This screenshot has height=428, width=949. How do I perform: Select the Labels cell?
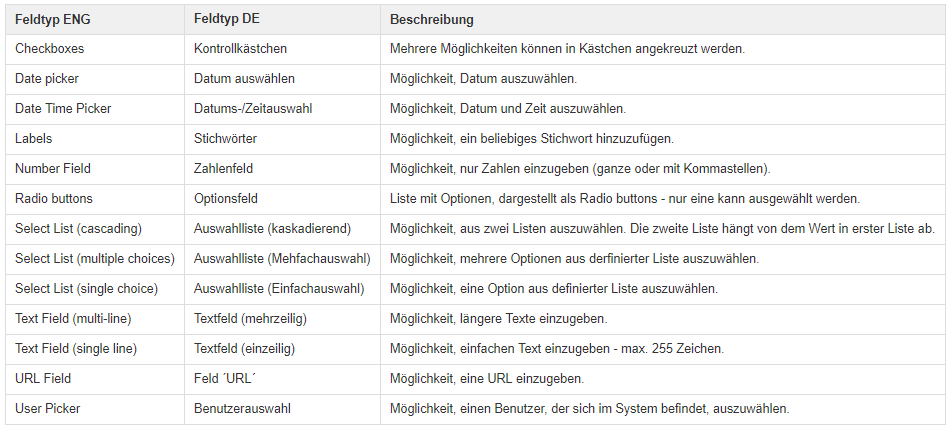pos(95,139)
